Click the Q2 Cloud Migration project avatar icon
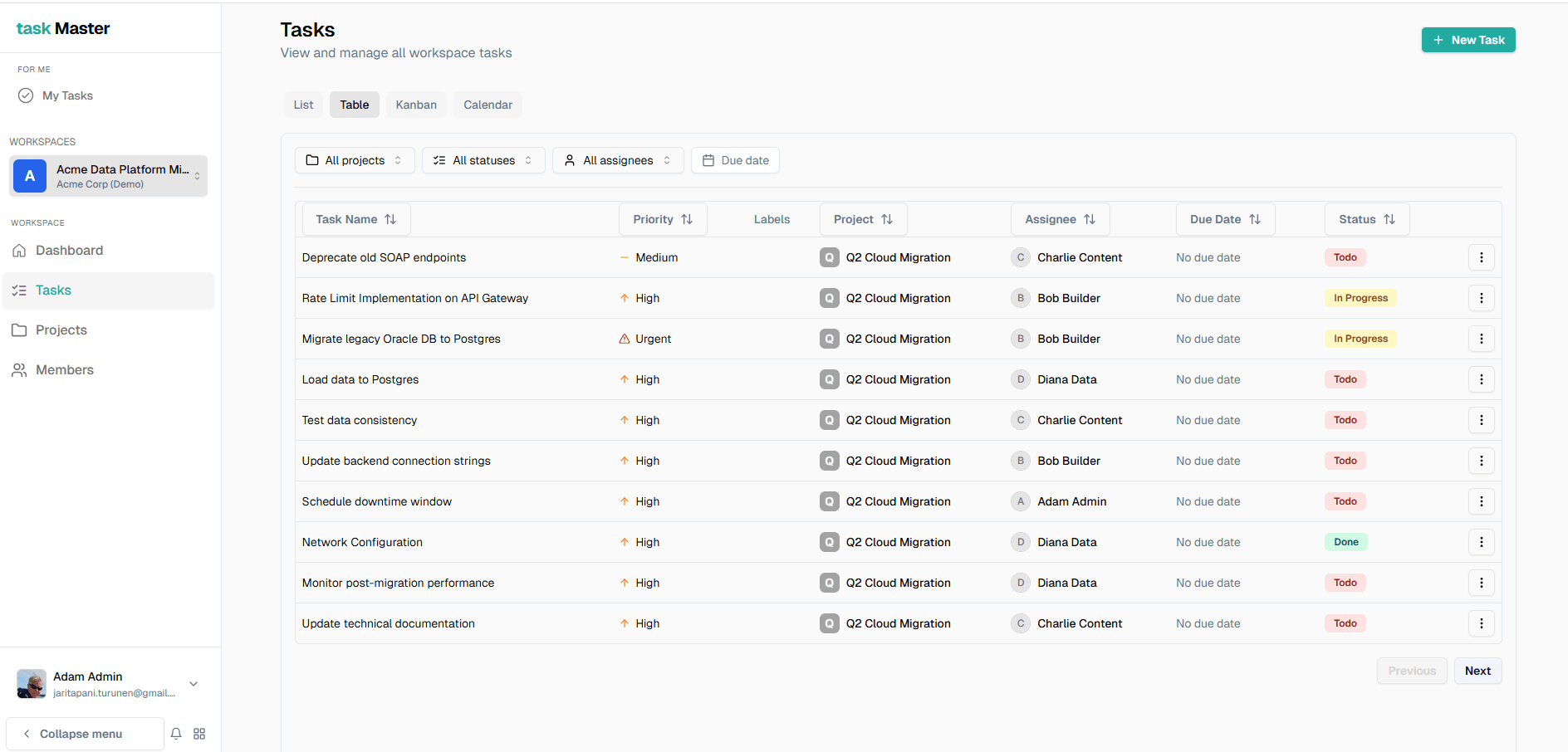Viewport: 1568px width, 752px height. (829, 257)
